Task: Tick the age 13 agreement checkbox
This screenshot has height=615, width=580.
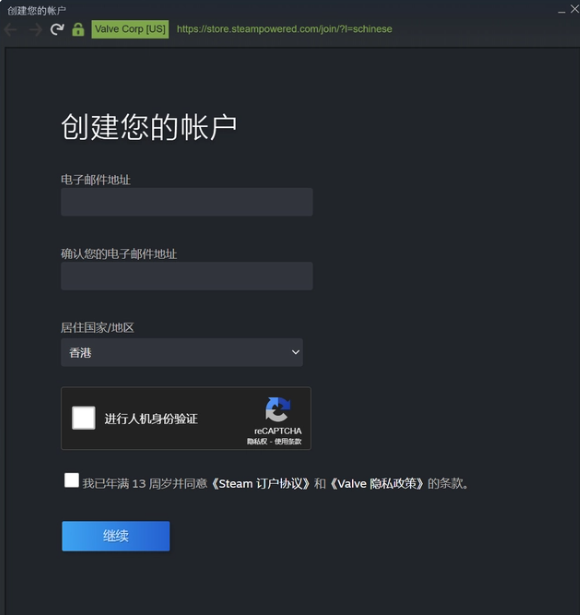Action: pos(71,480)
